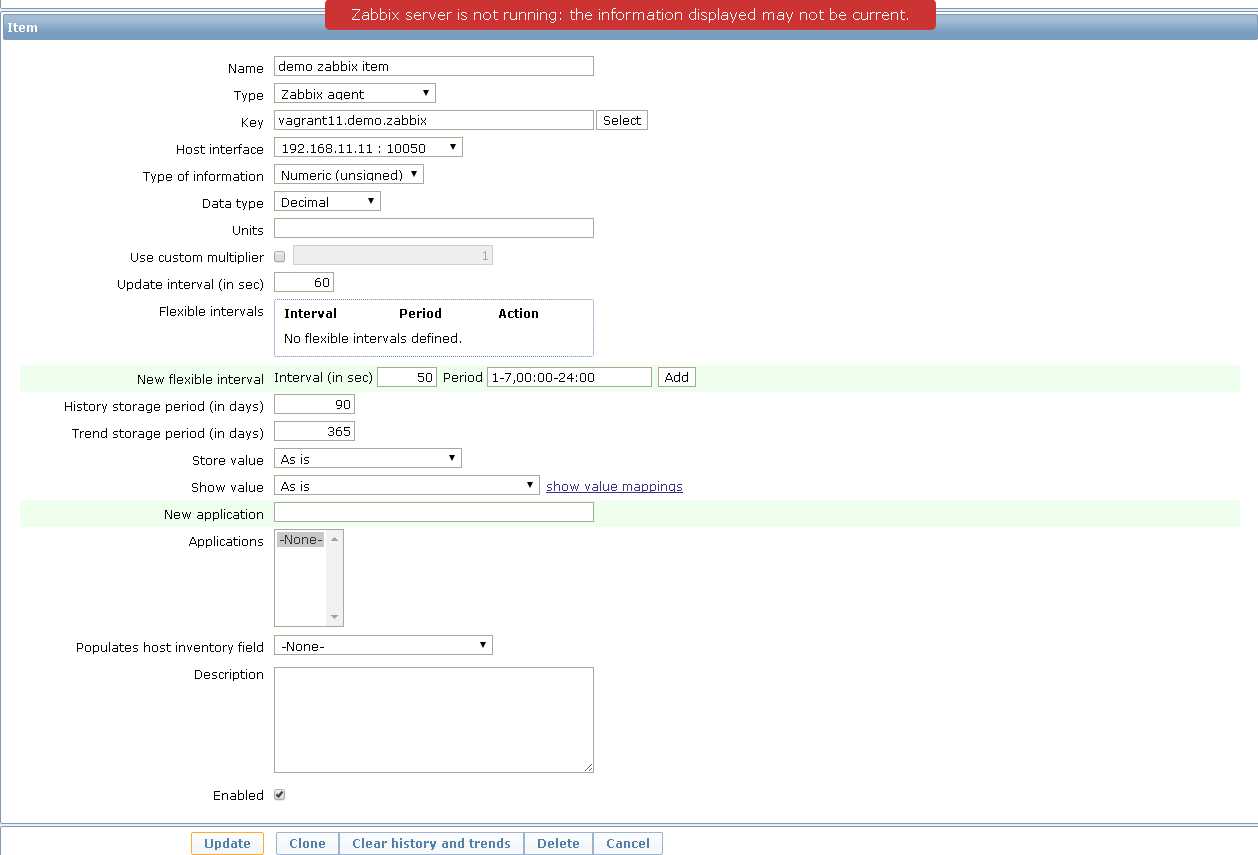Click the History storage period field
The width and height of the screenshot is (1258, 855).
click(314, 405)
